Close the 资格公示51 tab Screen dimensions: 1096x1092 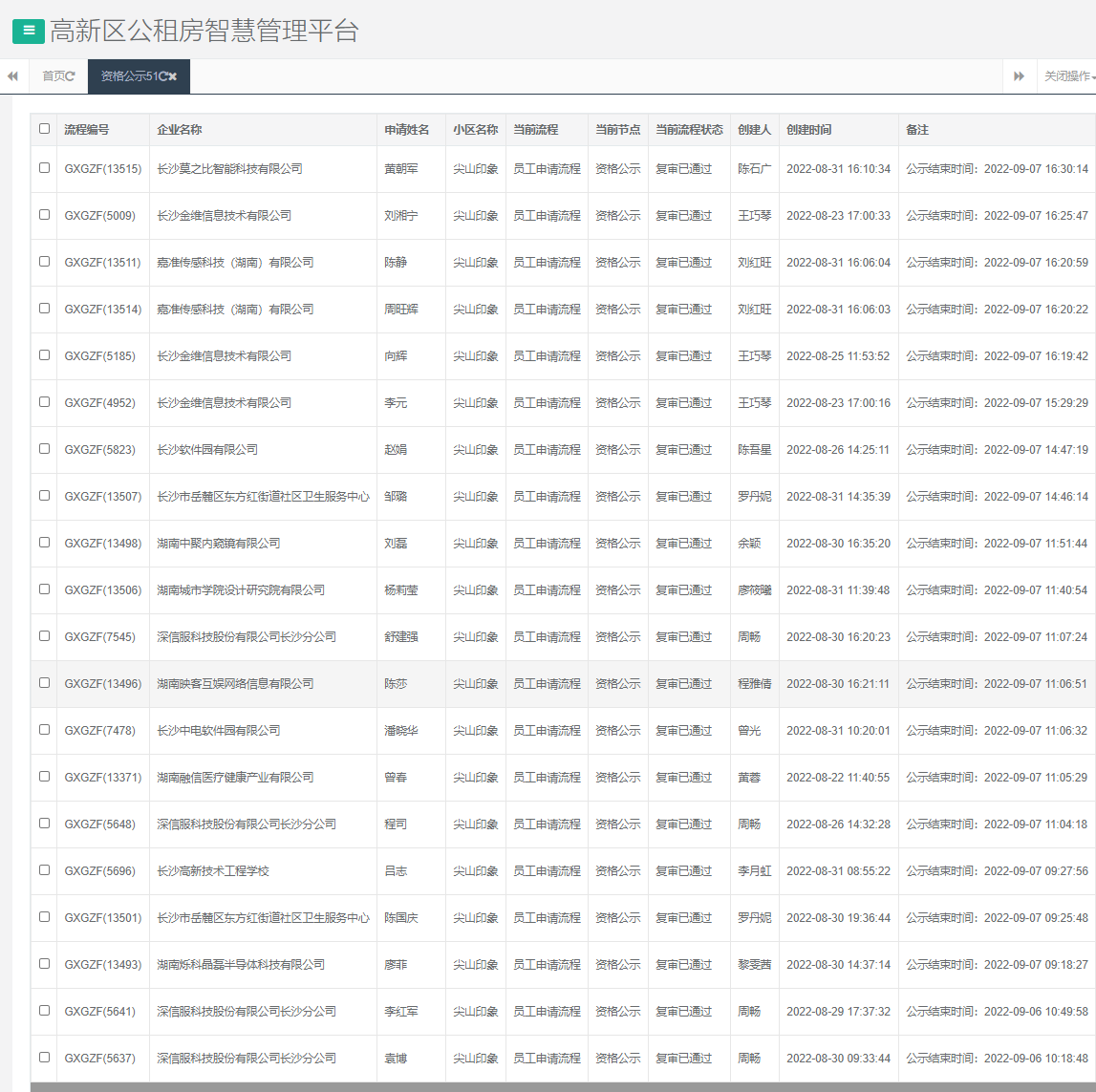pyautogui.click(x=173, y=76)
